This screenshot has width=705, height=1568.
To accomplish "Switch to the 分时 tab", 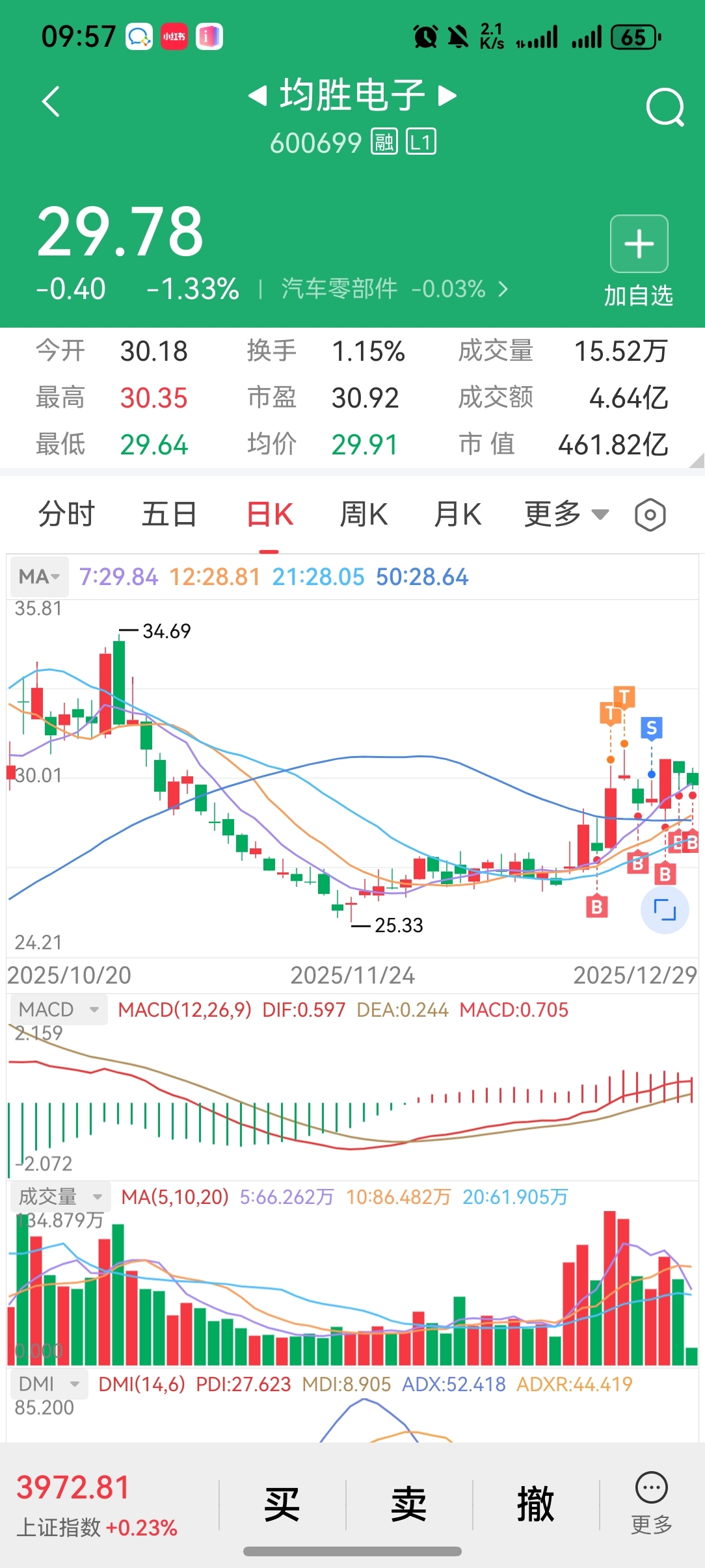I will pos(66,514).
